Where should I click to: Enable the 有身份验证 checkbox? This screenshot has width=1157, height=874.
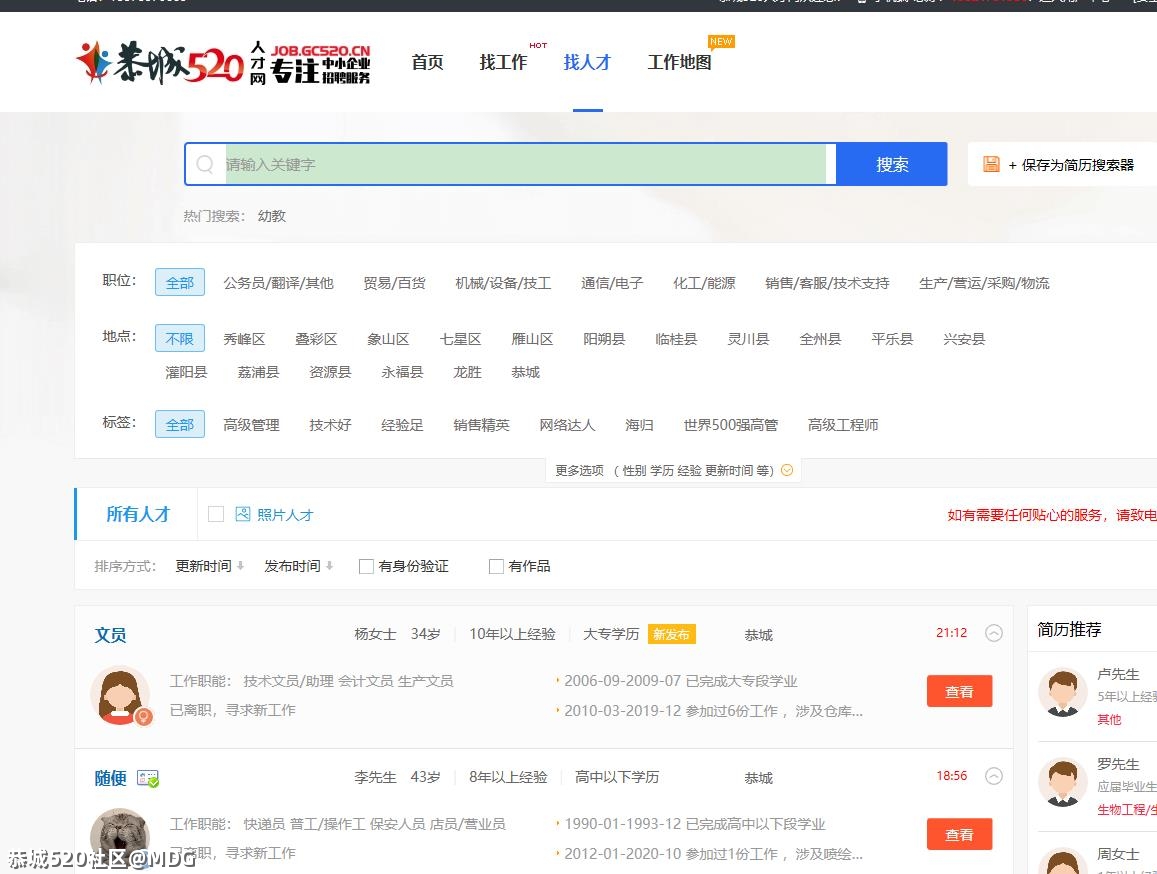[x=366, y=566]
